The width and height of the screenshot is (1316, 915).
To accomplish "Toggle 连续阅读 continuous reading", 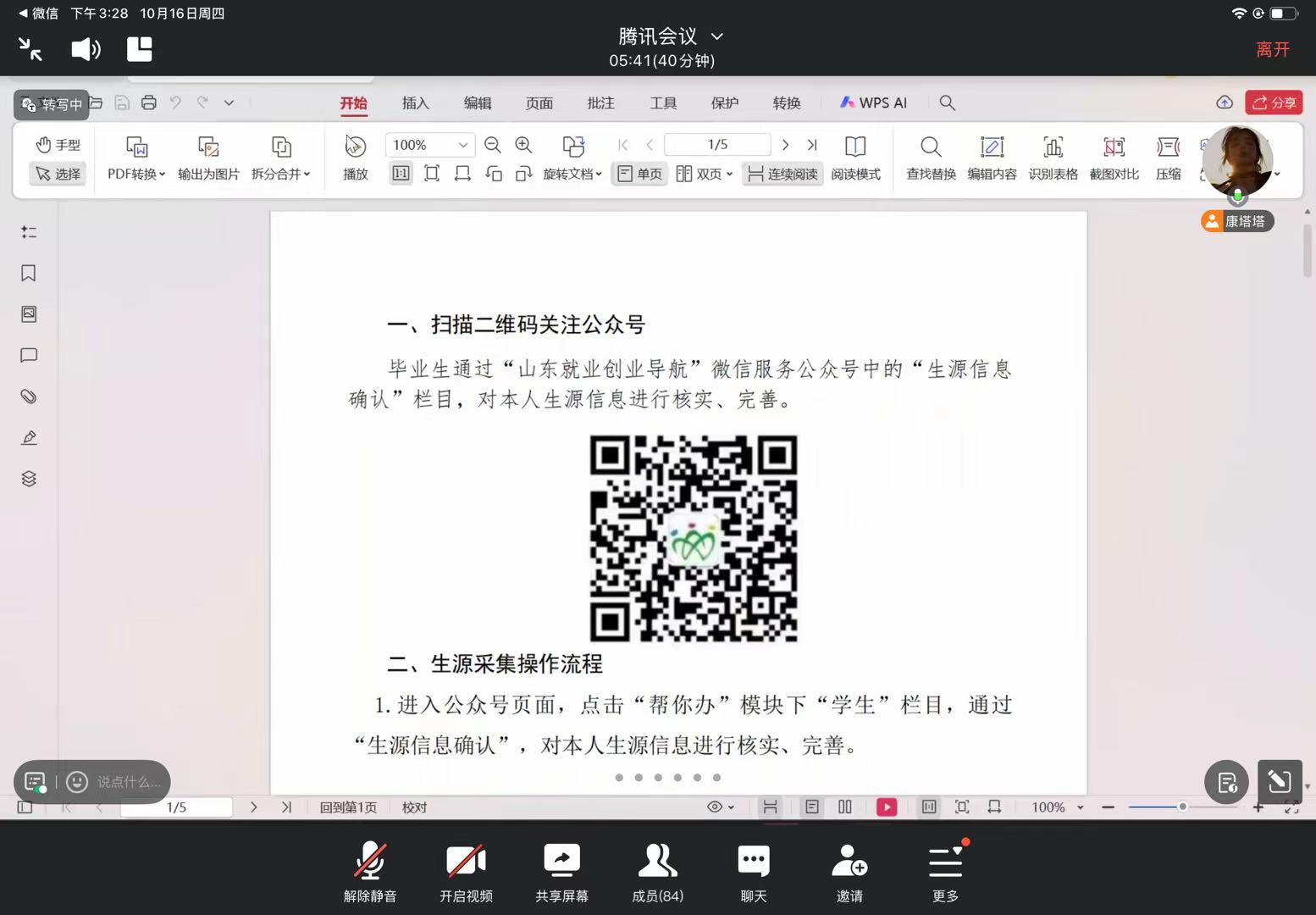I will pos(782,174).
